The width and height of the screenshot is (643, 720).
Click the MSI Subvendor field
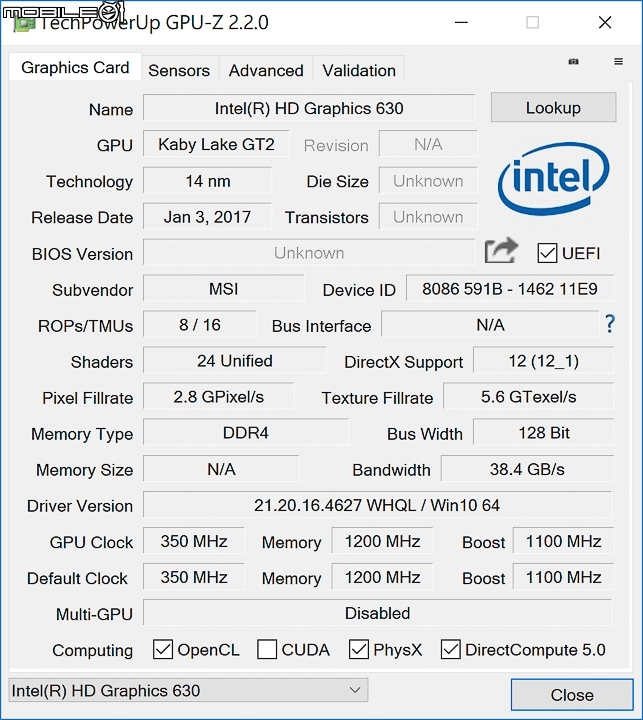[x=224, y=288]
